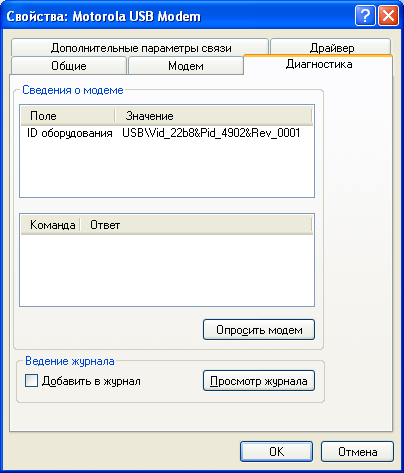This screenshot has height=473, width=404.
Task: Switch to the Драйвер tab
Action: coord(331,47)
